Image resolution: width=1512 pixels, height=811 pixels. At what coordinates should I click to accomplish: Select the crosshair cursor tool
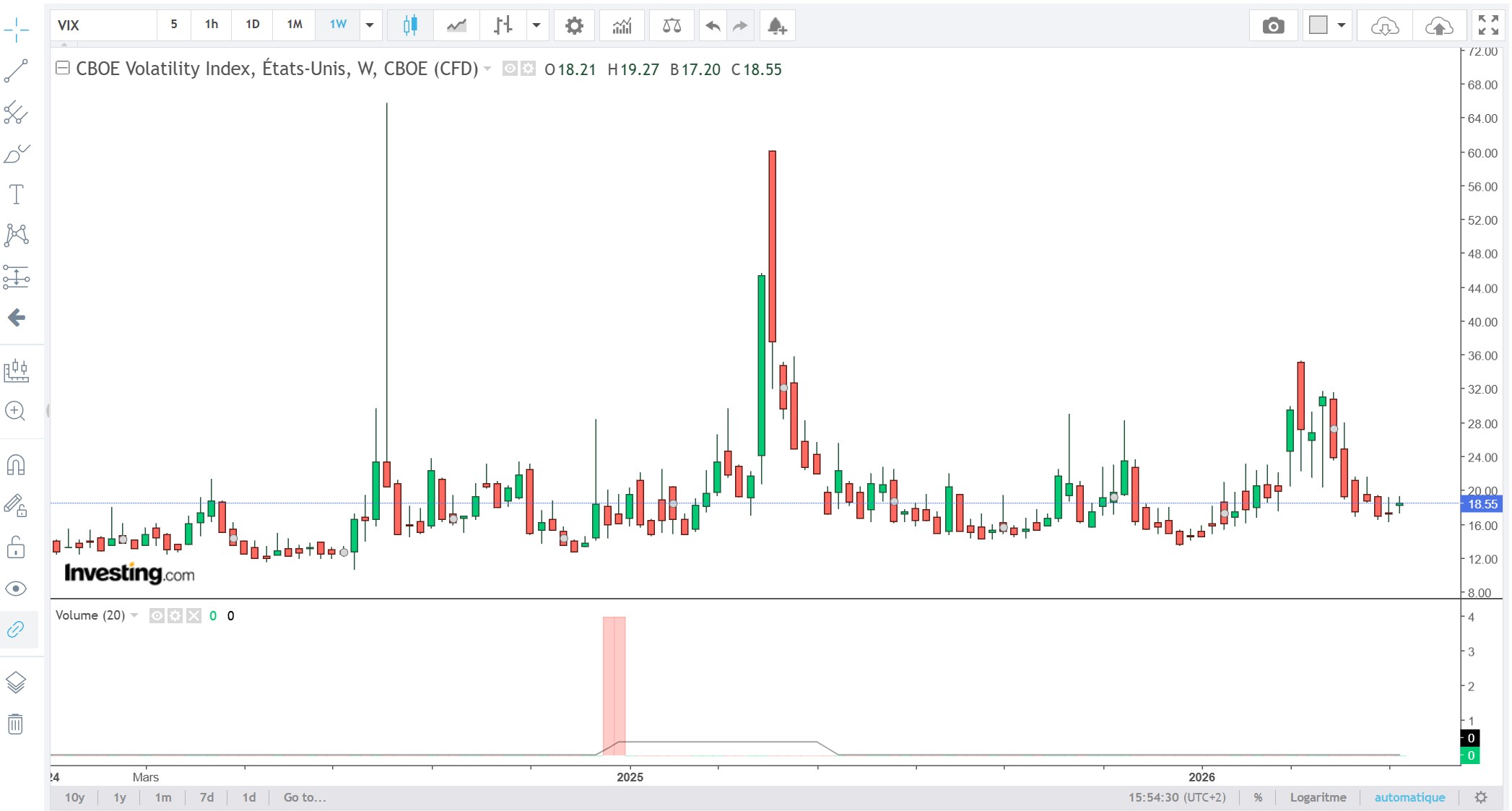pos(16,30)
